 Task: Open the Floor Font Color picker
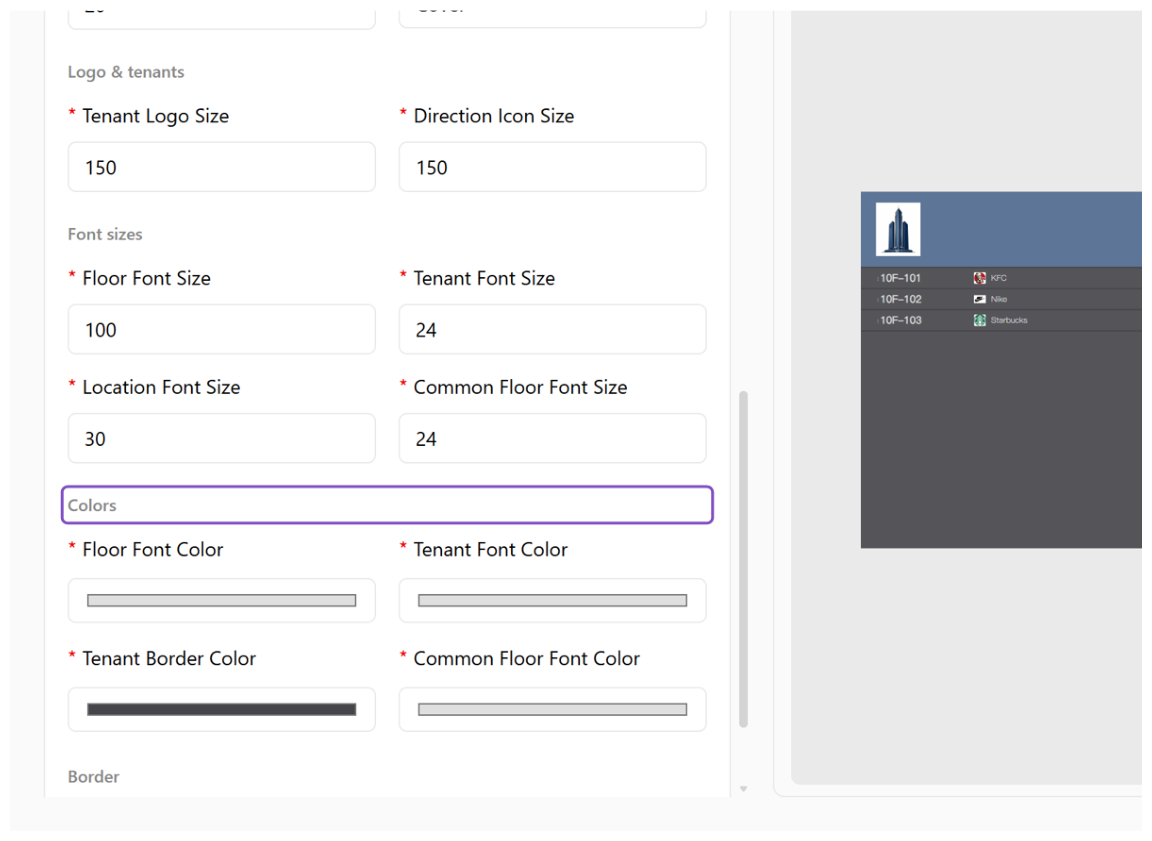[x=222, y=601]
